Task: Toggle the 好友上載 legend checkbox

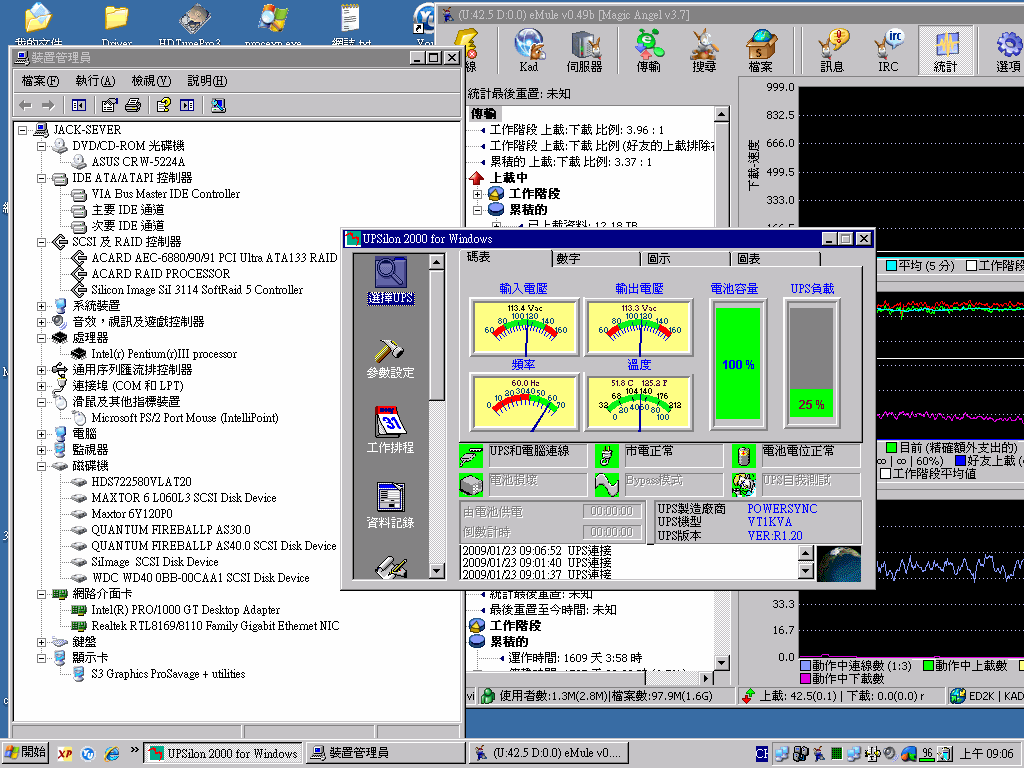Action: pyautogui.click(x=960, y=461)
